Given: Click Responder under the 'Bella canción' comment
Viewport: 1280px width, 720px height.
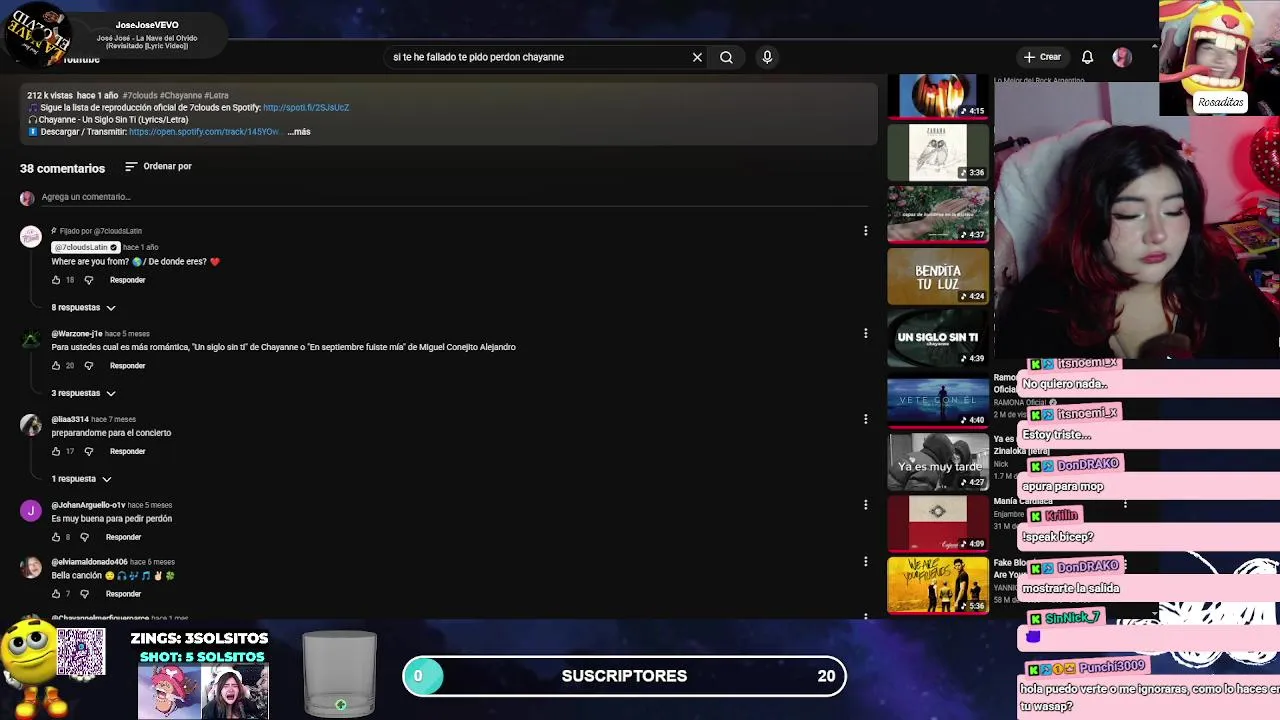Looking at the screenshot, I should coord(123,594).
